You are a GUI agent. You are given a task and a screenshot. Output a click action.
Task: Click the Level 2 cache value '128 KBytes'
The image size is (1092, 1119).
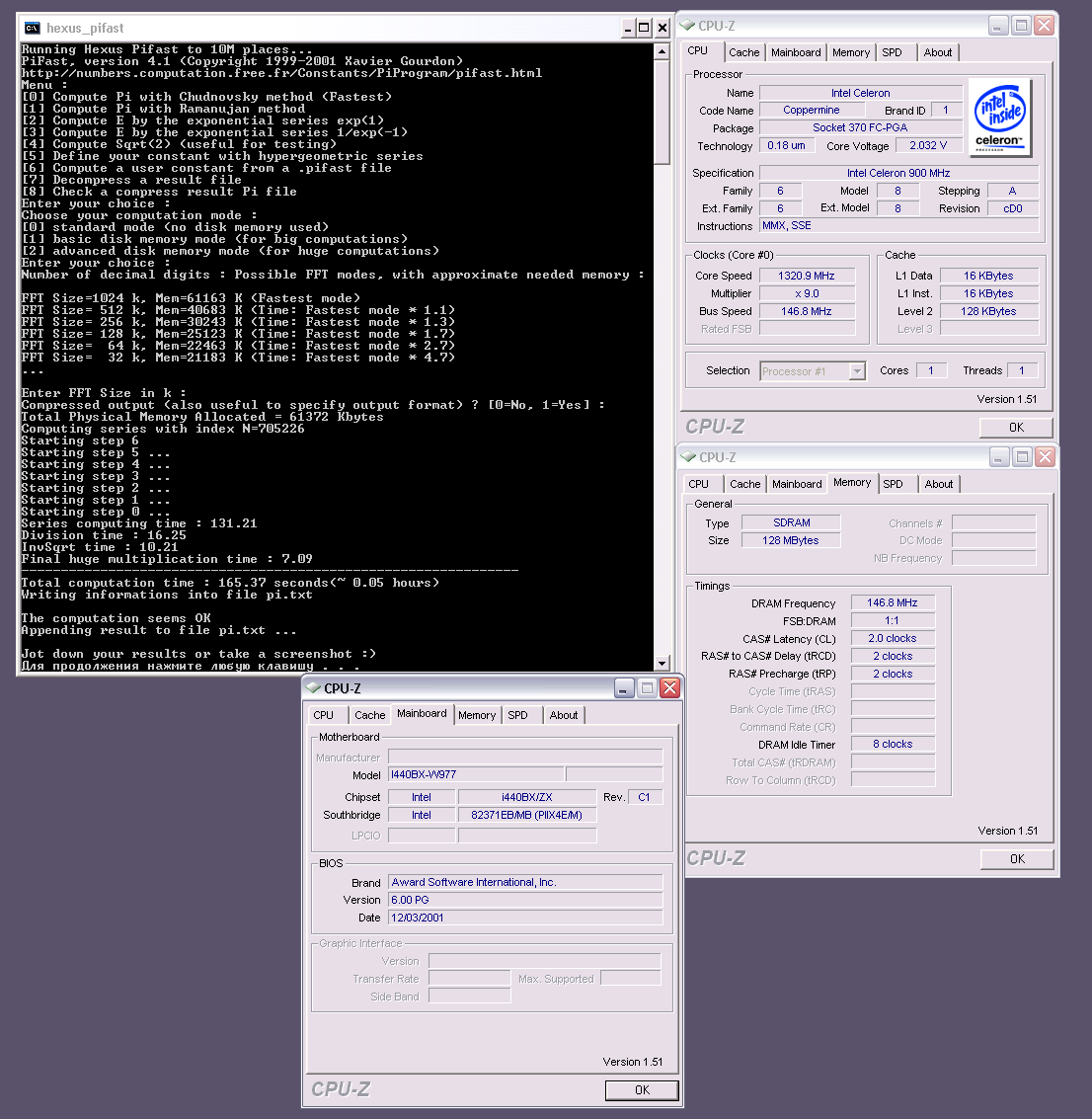988,311
